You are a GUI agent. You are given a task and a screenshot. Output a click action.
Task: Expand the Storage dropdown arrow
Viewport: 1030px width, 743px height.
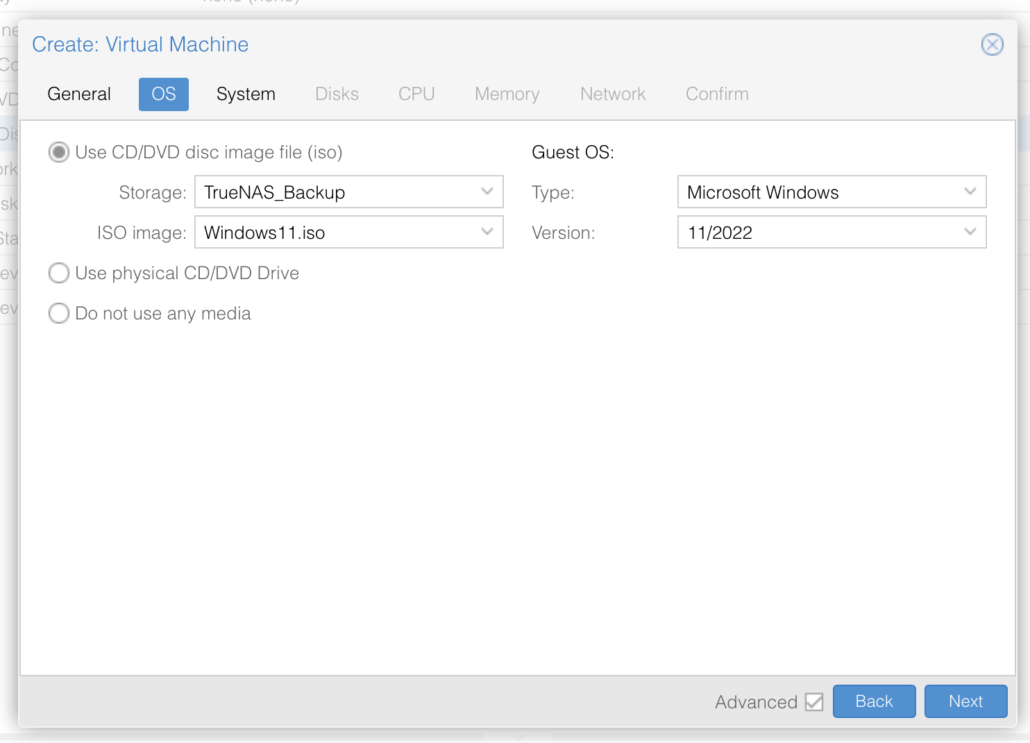point(487,192)
